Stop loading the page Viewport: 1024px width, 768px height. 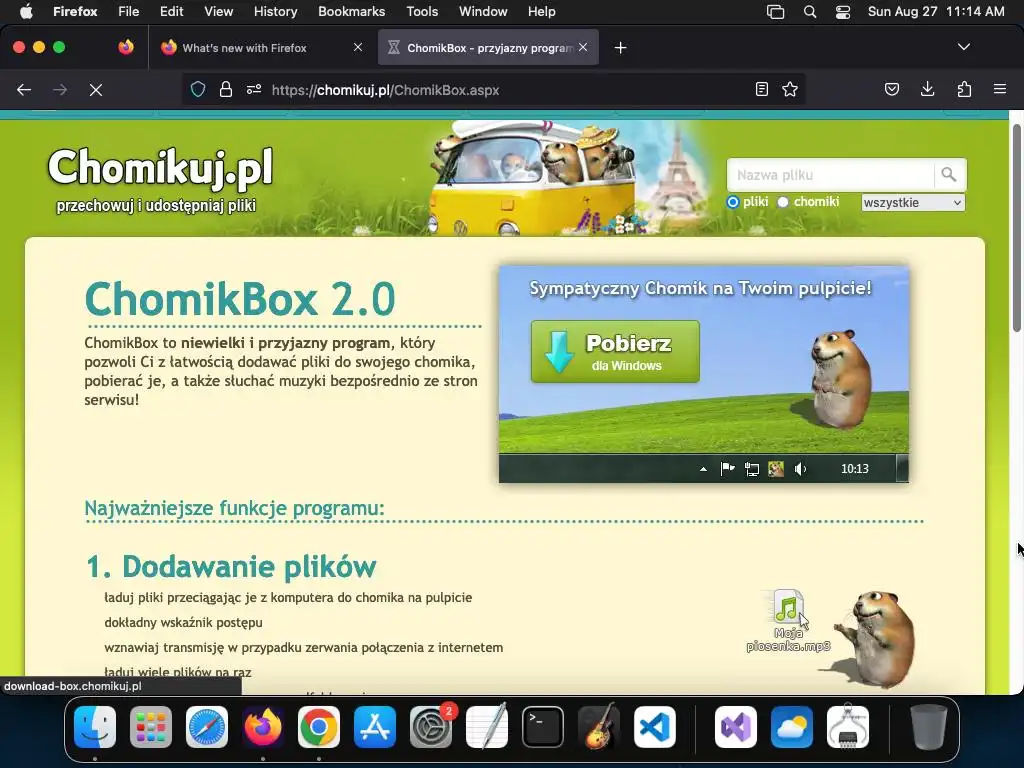tap(96, 89)
